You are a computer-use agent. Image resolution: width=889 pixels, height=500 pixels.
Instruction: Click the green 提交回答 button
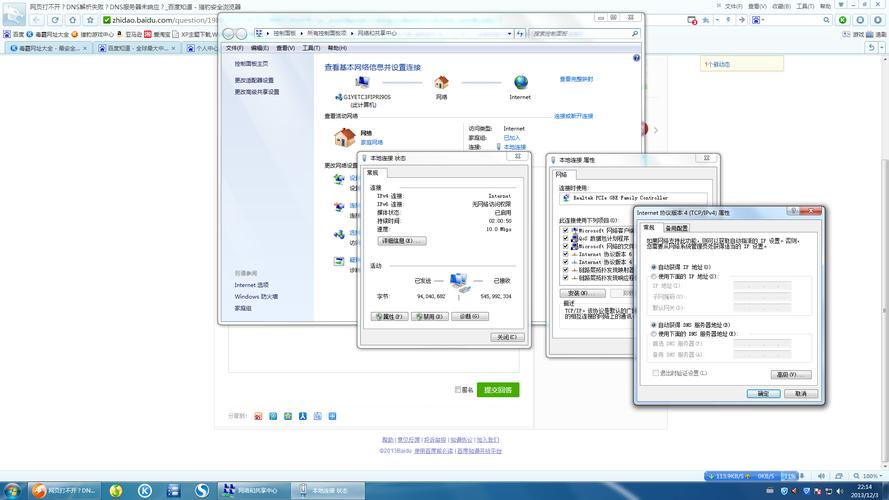point(497,389)
